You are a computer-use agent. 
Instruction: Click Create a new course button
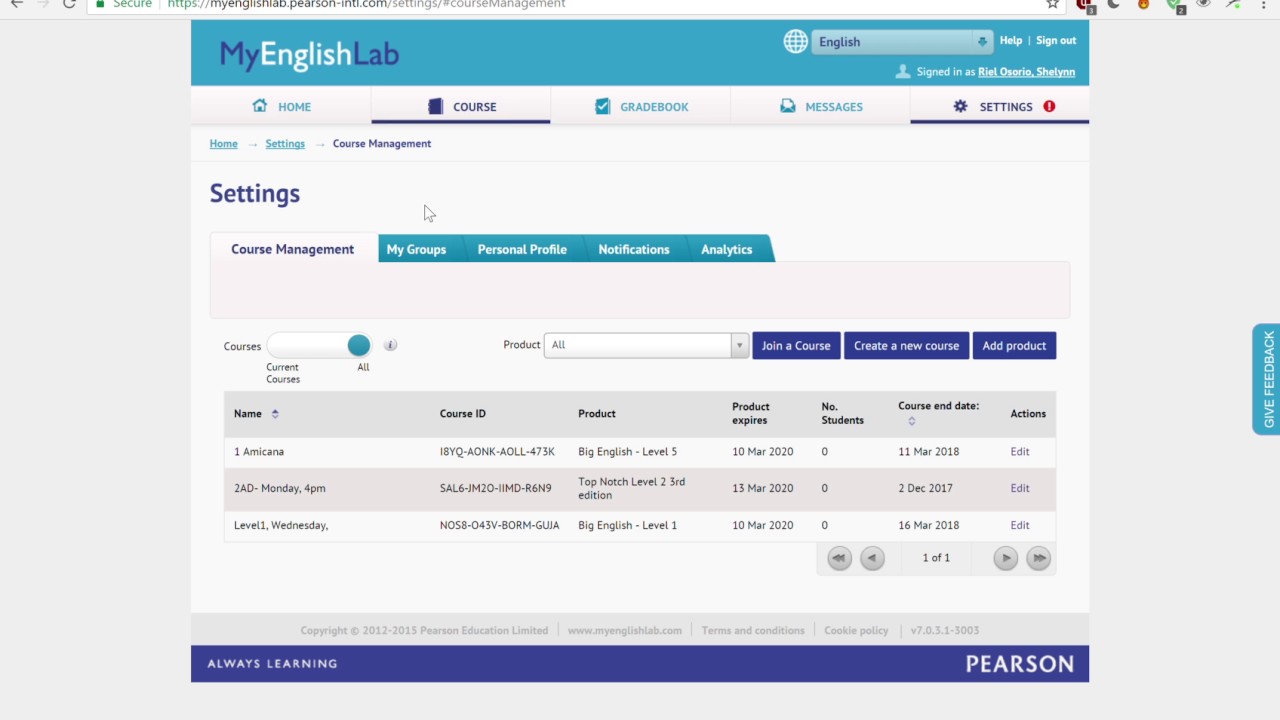pyautogui.click(x=906, y=345)
